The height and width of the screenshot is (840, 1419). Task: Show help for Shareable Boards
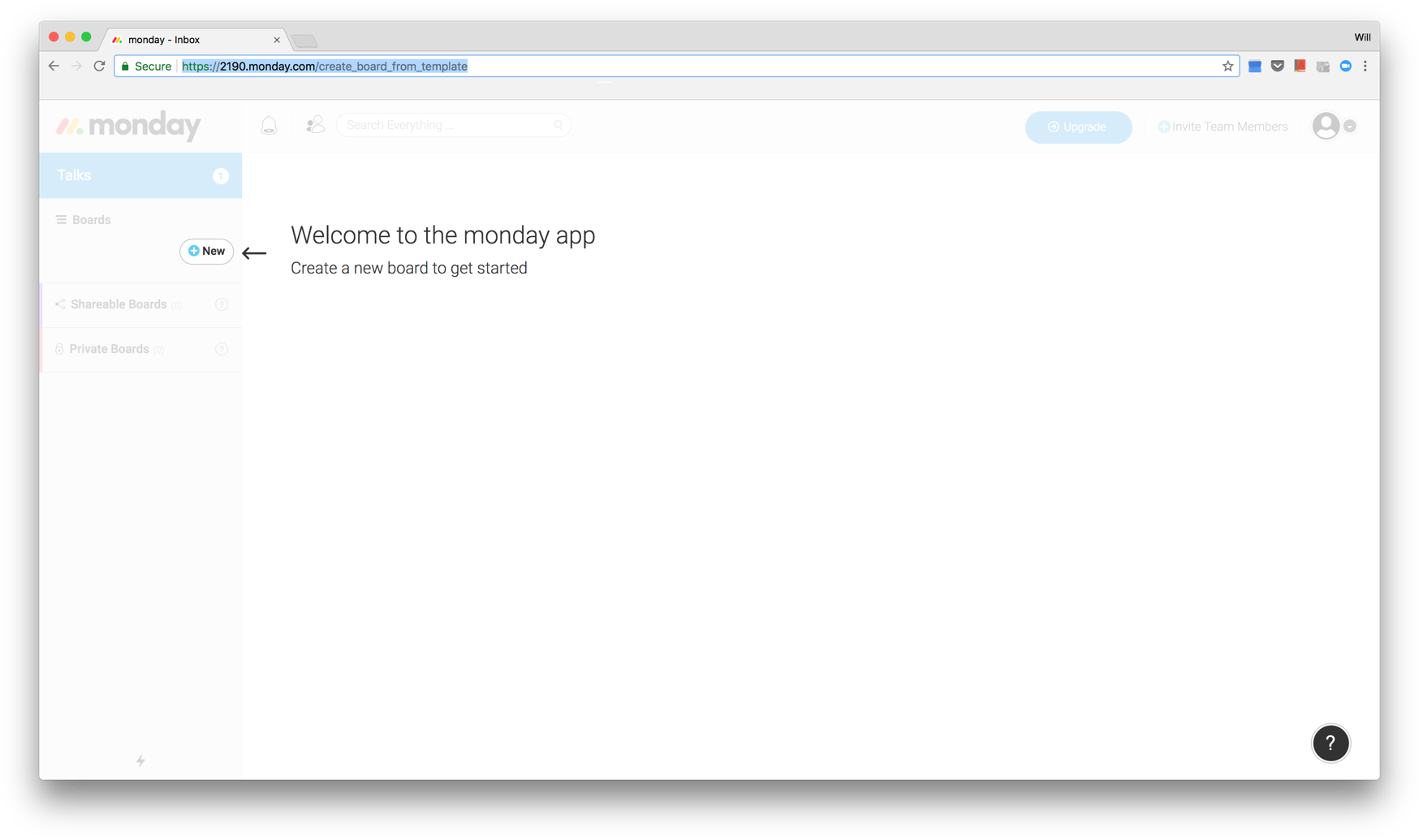click(x=222, y=304)
